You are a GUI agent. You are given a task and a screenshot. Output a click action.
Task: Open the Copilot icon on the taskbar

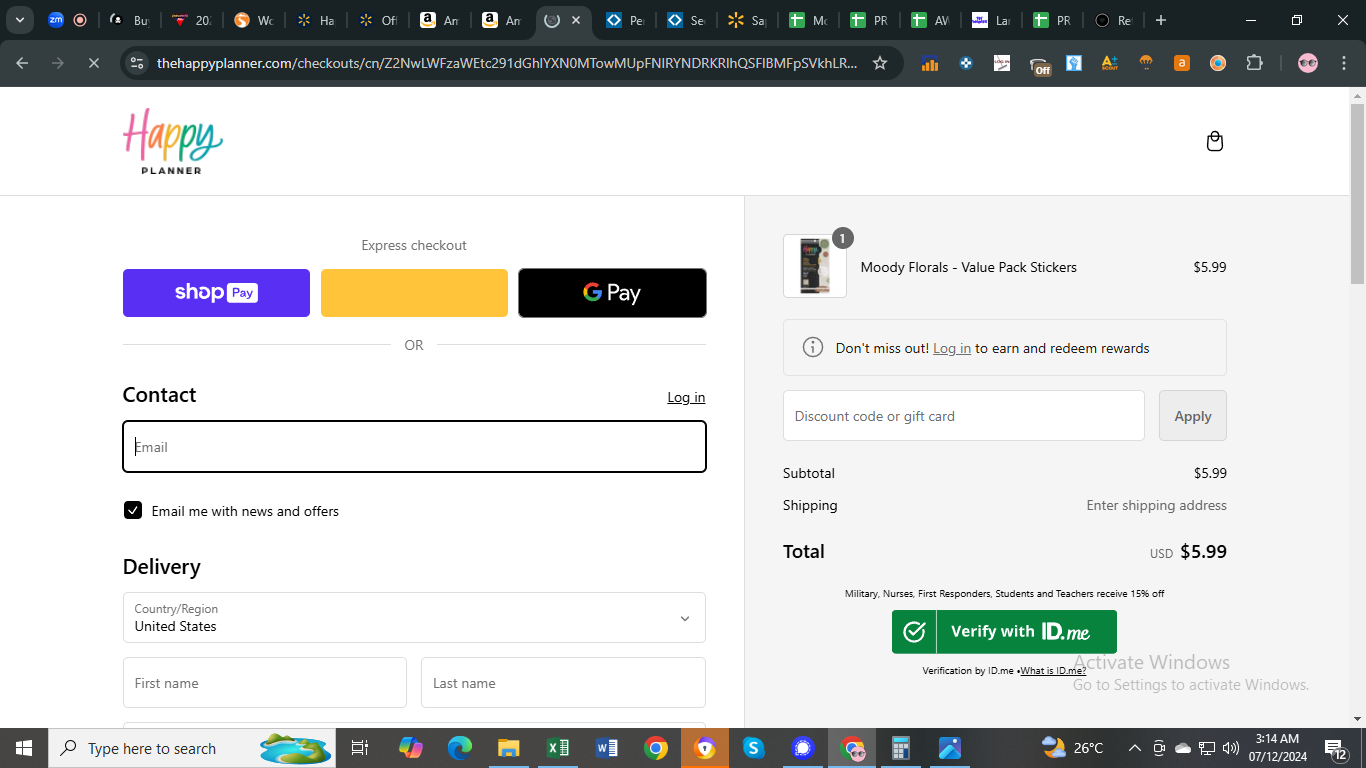[411, 748]
